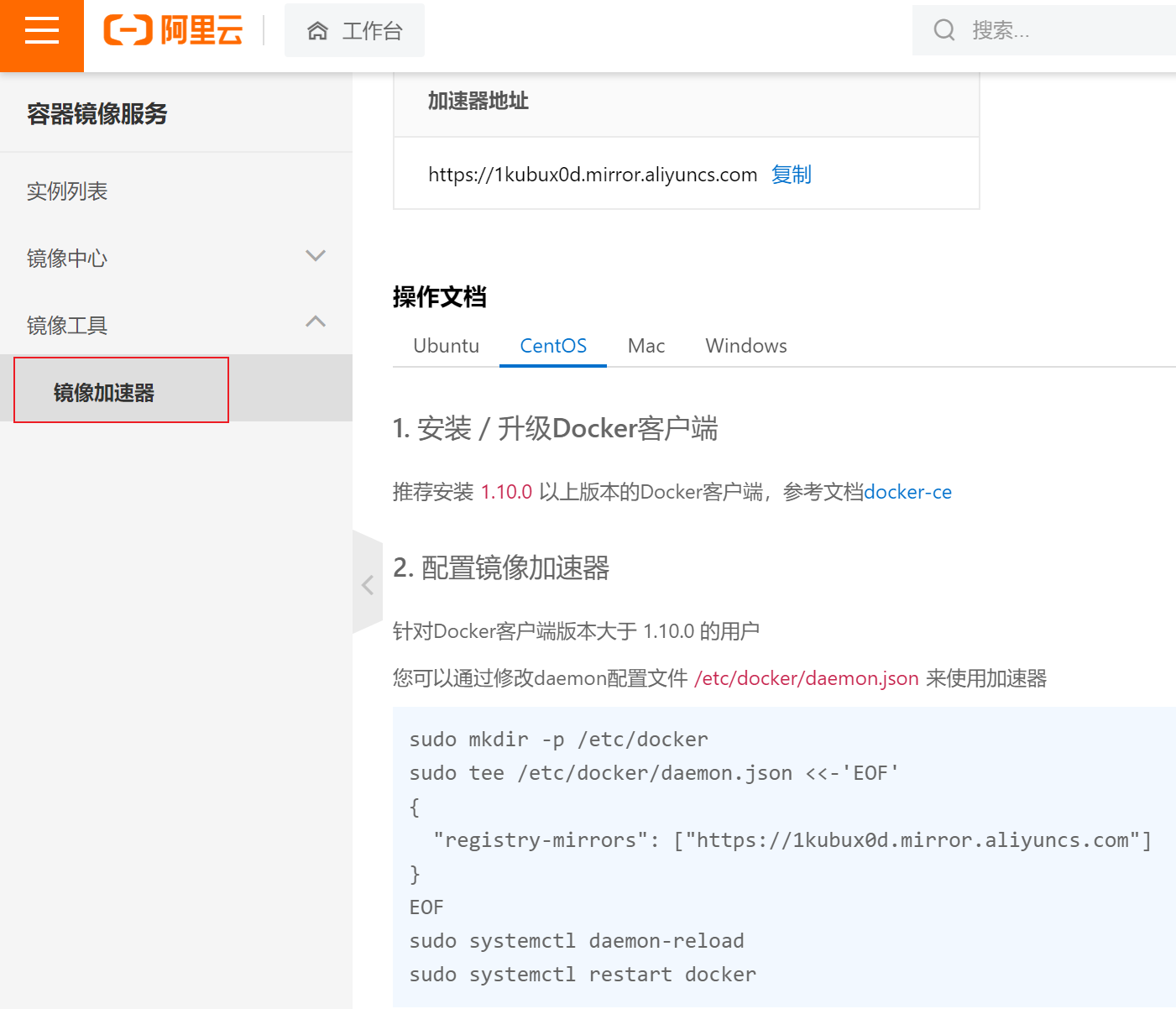Click the 'sudo systemctl restart docker' line
Image resolution: width=1176 pixels, height=1009 pixels.
pos(583,975)
